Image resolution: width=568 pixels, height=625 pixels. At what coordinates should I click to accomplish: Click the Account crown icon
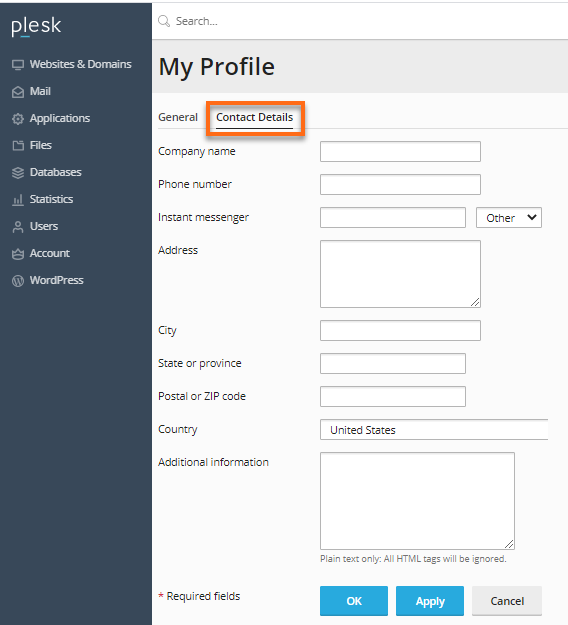point(18,254)
